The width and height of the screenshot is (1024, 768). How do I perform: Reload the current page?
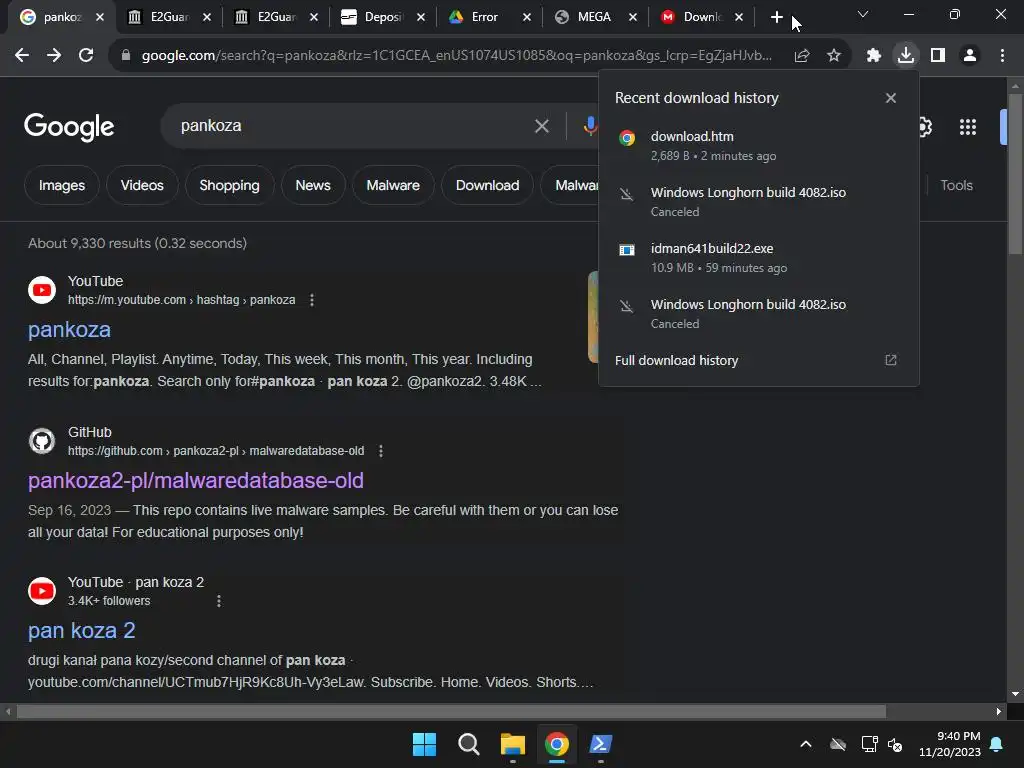pyautogui.click(x=86, y=56)
